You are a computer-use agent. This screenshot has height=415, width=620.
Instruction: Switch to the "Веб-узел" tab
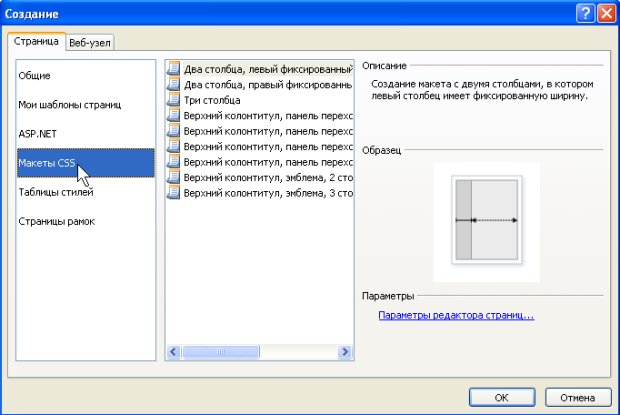coord(87,43)
